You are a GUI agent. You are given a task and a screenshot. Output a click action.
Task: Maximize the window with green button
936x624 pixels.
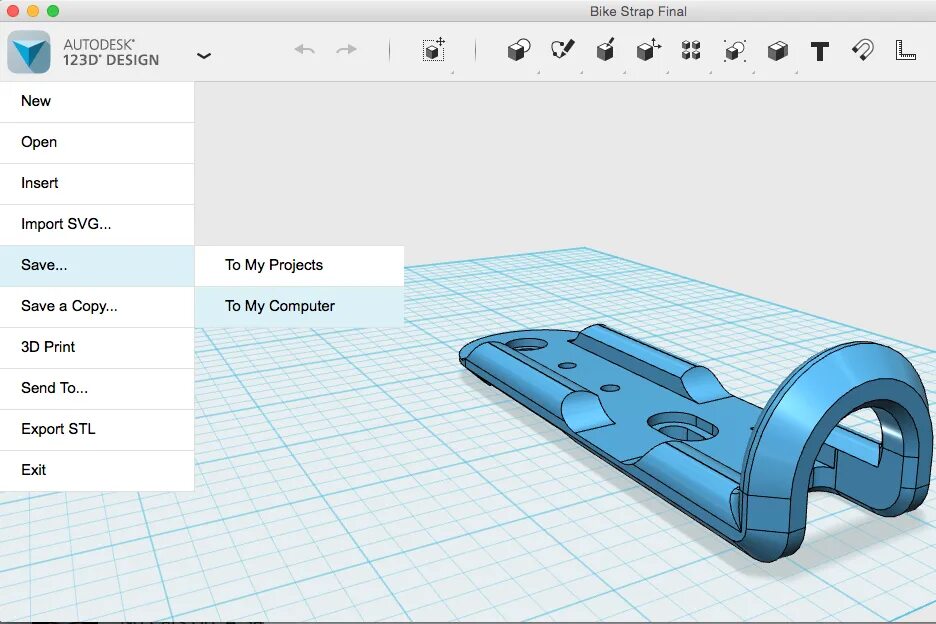(x=53, y=11)
